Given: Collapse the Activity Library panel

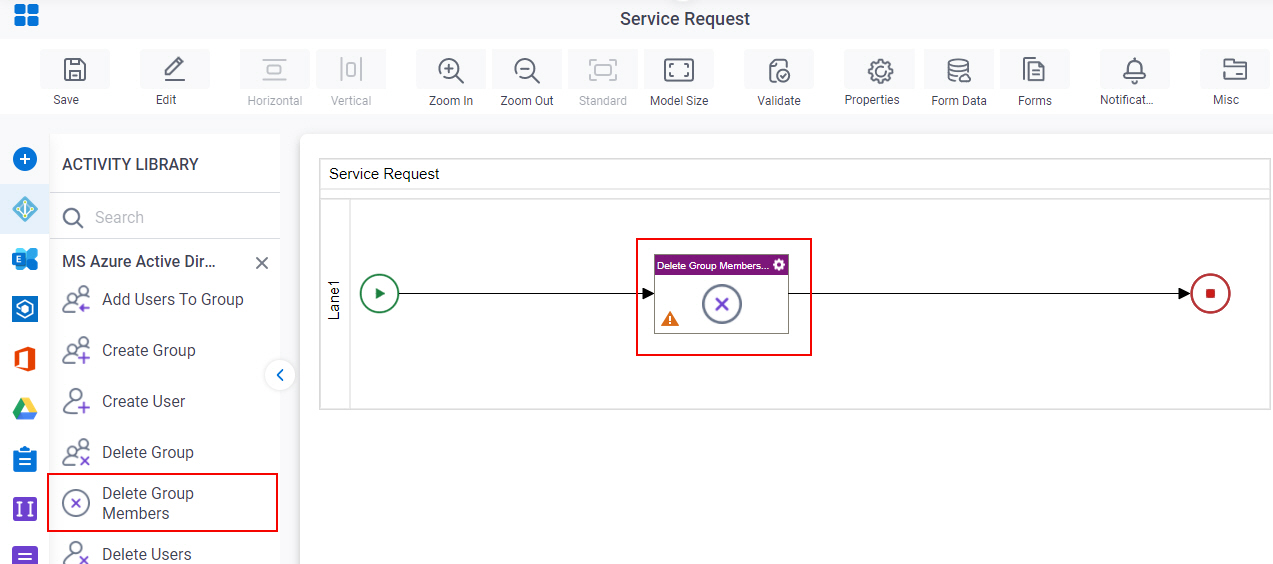Looking at the screenshot, I should pos(280,375).
